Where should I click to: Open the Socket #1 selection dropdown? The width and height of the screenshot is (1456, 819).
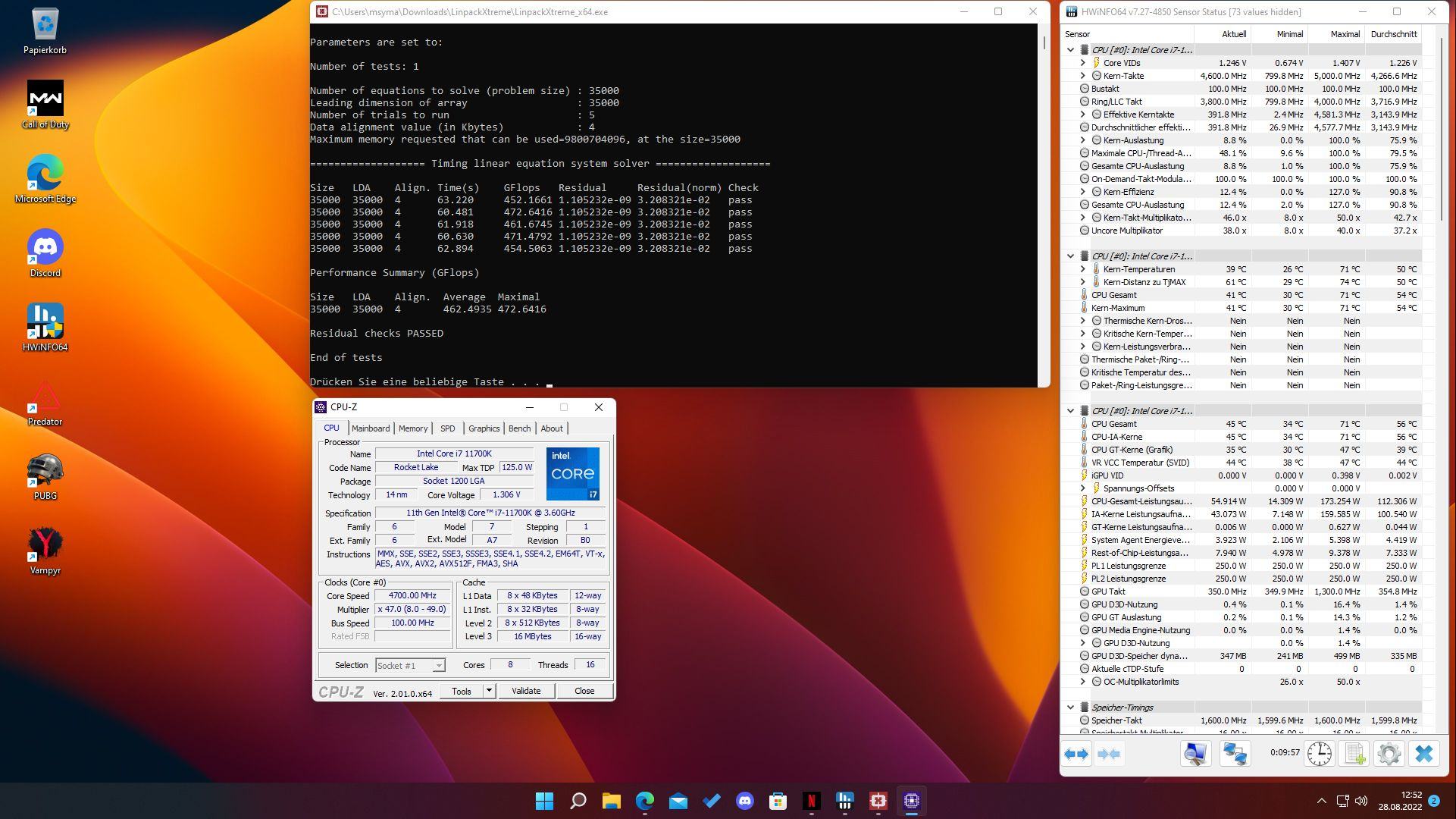(x=438, y=666)
